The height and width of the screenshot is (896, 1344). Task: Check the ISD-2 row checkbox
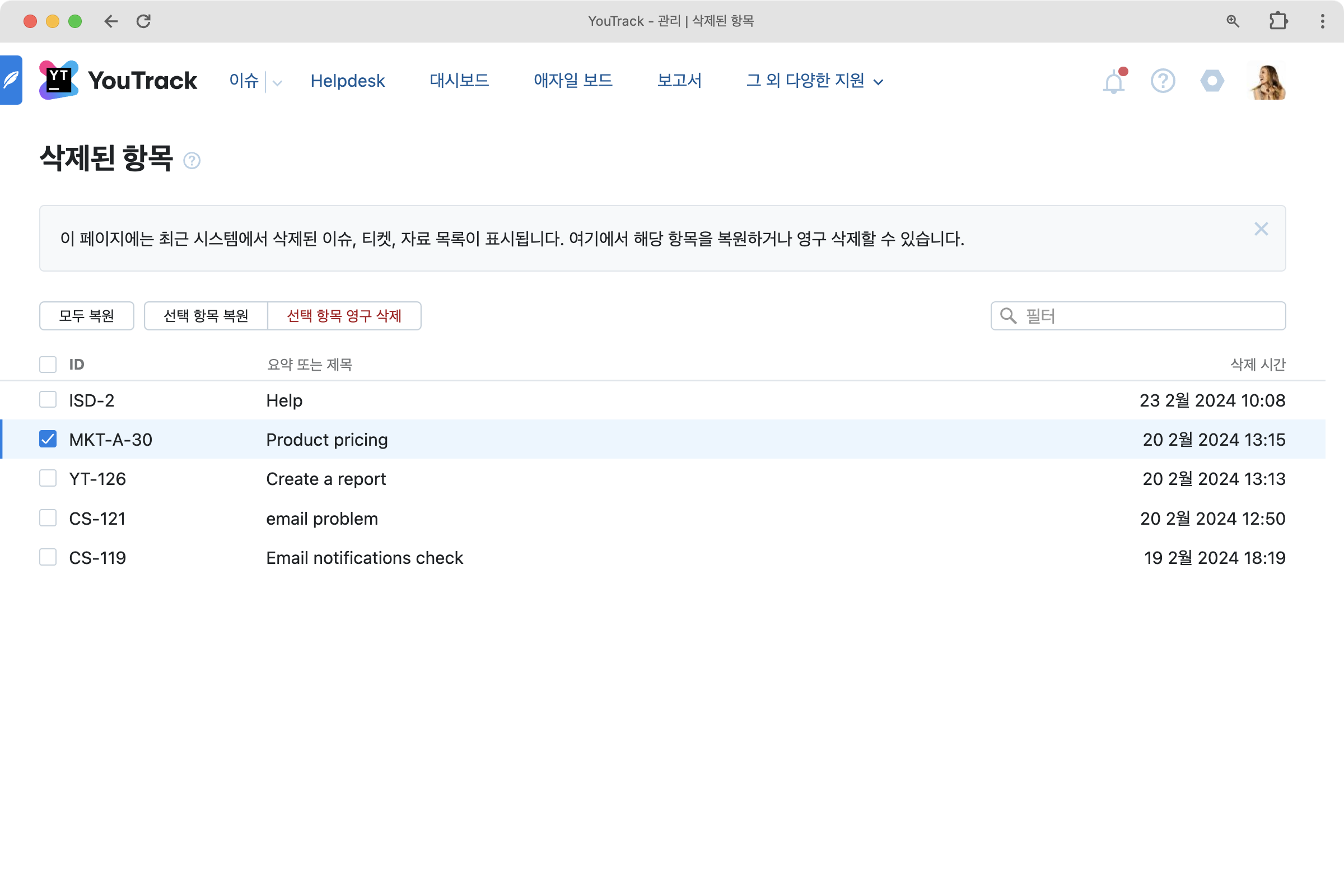pos(48,399)
